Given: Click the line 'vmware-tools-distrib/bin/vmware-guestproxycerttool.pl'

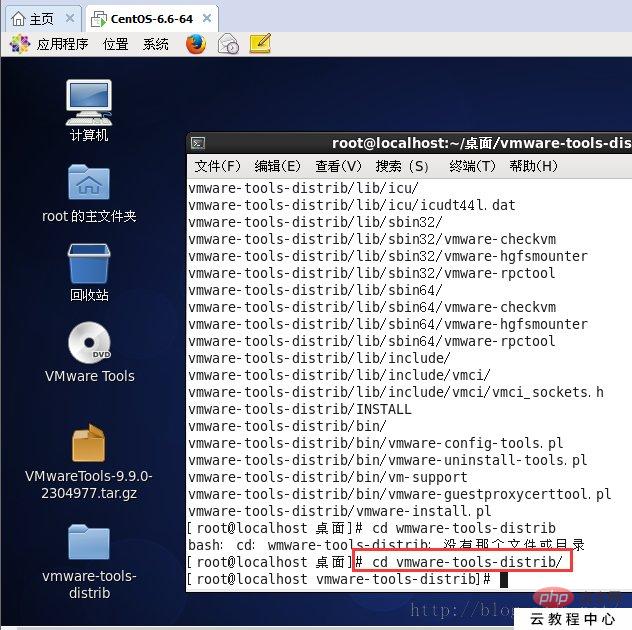Looking at the screenshot, I should 400,494.
